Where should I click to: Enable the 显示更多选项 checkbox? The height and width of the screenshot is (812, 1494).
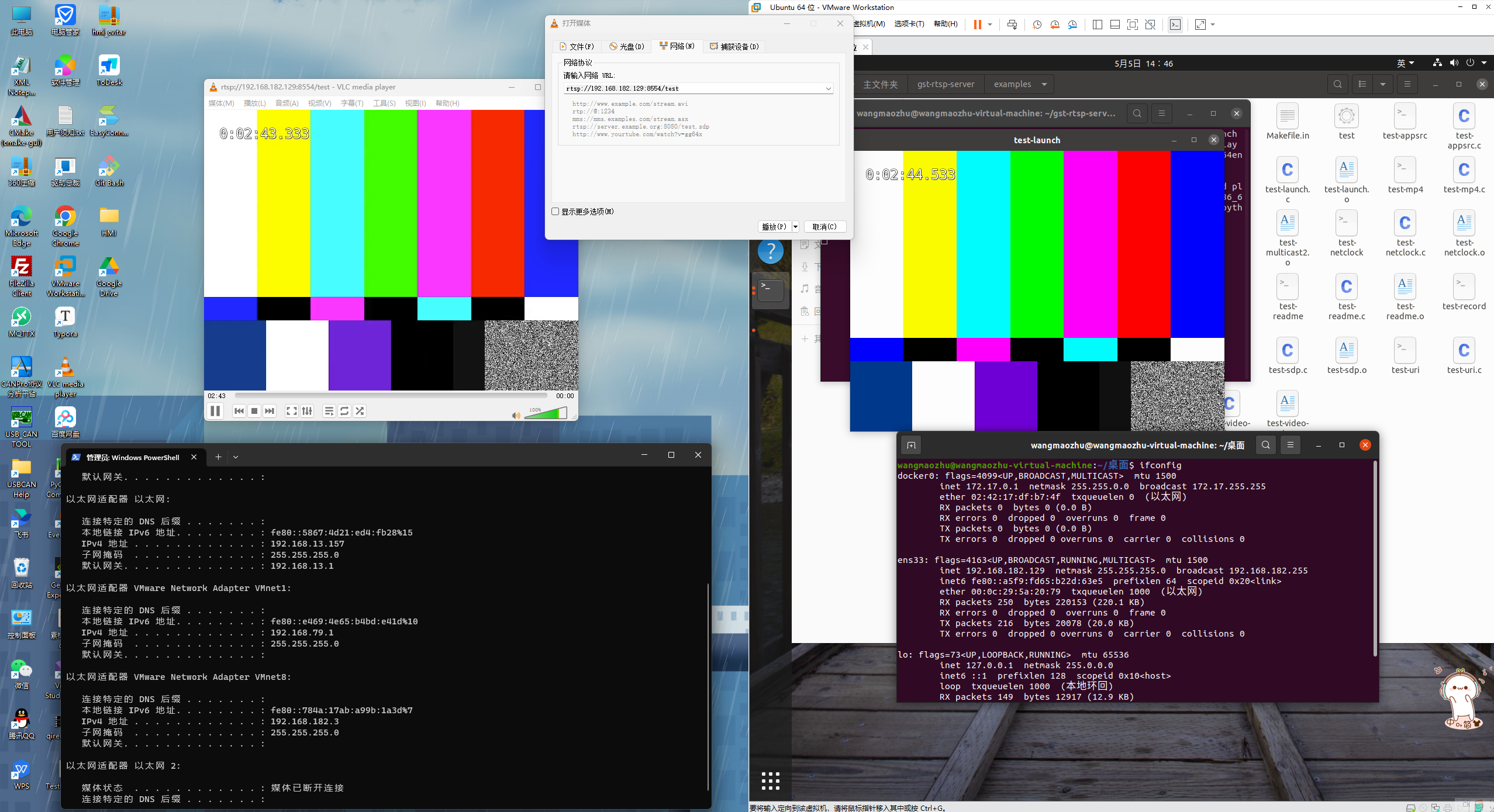pyautogui.click(x=555, y=212)
